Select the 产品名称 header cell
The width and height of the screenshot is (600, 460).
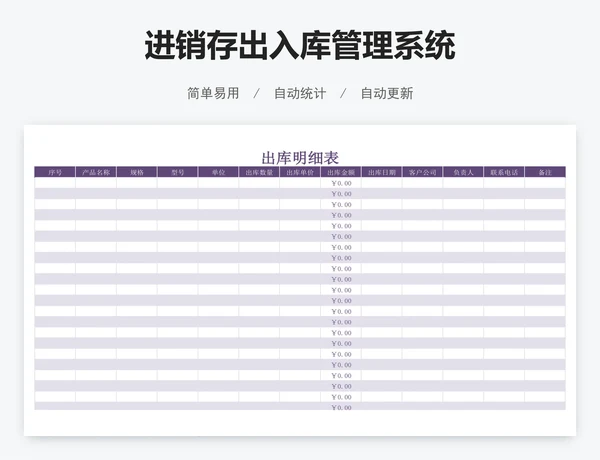coord(96,172)
